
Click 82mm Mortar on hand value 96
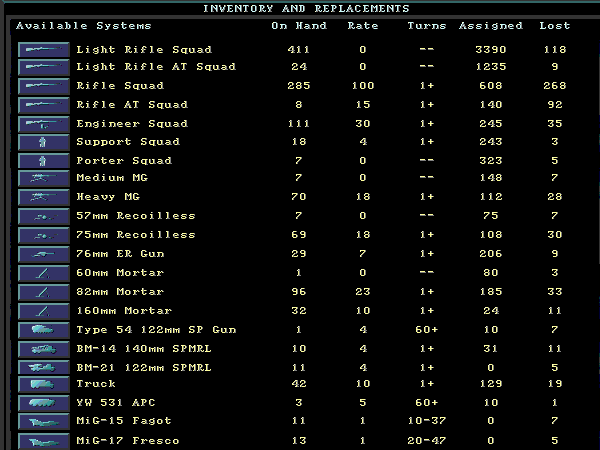299,292
